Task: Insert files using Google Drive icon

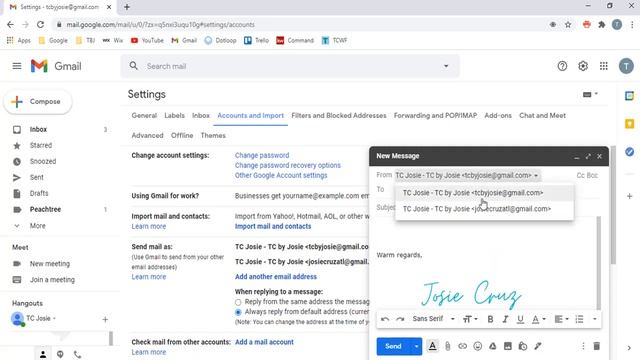Action: click(493, 346)
